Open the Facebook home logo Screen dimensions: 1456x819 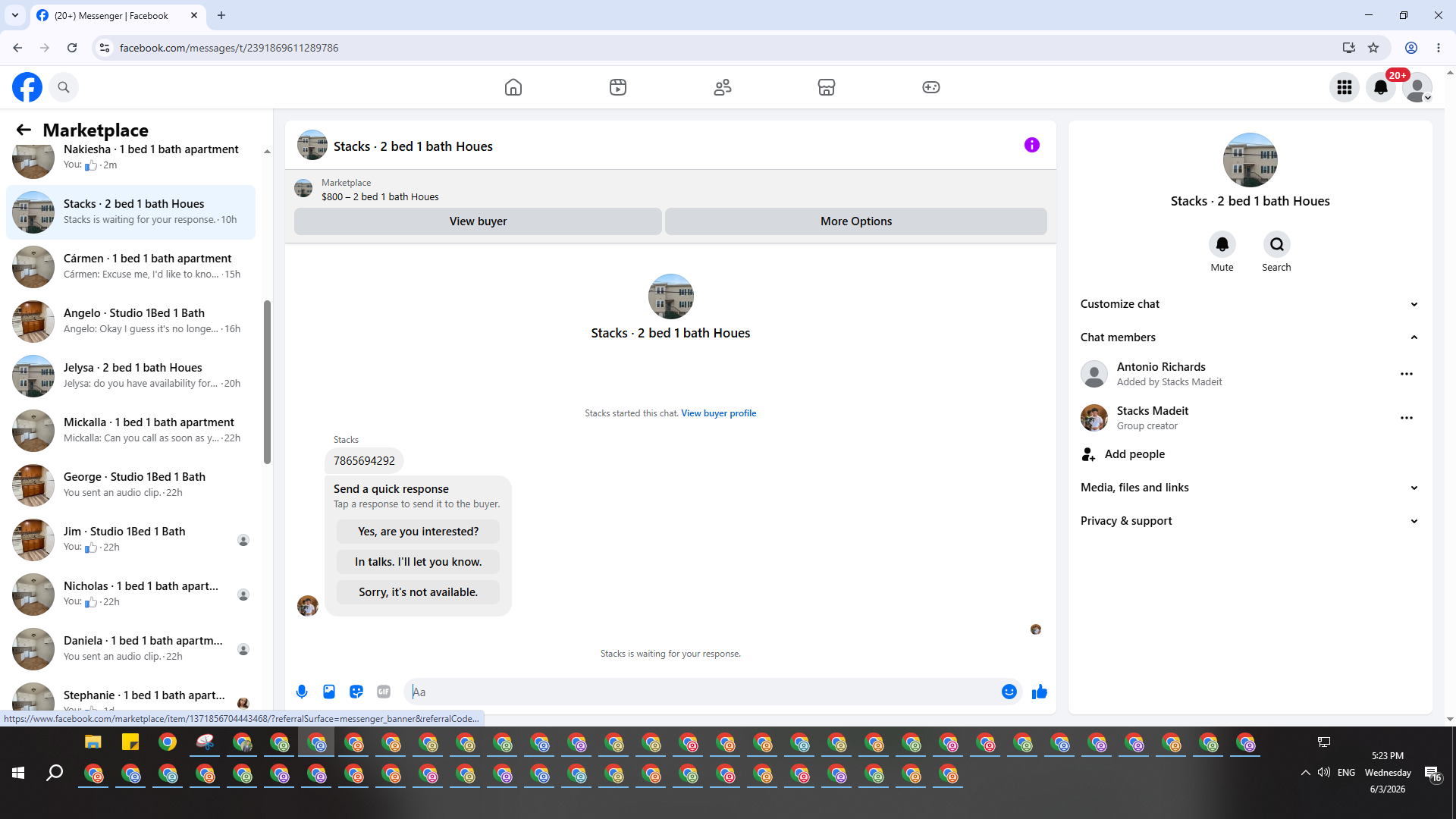[27, 87]
